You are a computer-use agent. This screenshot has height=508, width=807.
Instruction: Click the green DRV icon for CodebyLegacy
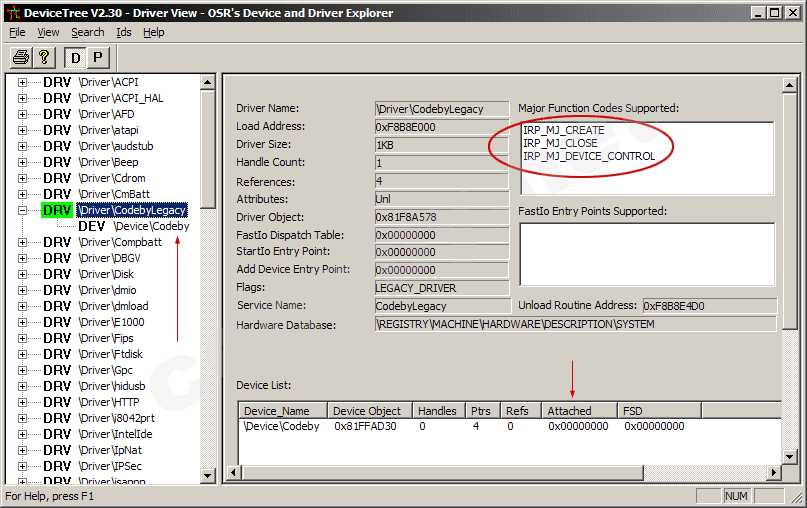[57, 210]
